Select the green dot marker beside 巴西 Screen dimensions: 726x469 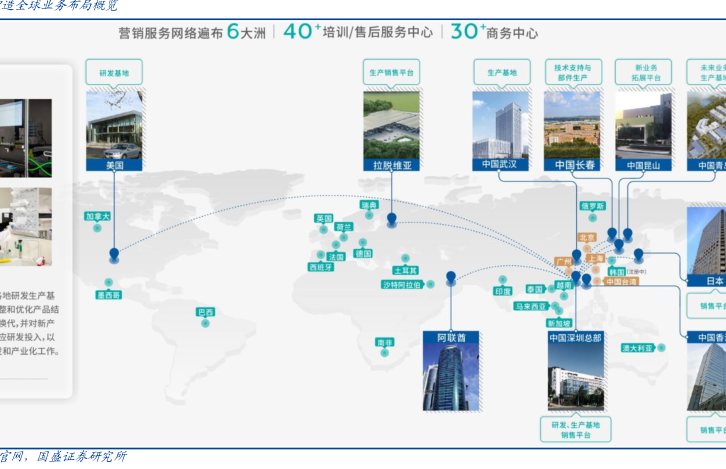click(207, 324)
